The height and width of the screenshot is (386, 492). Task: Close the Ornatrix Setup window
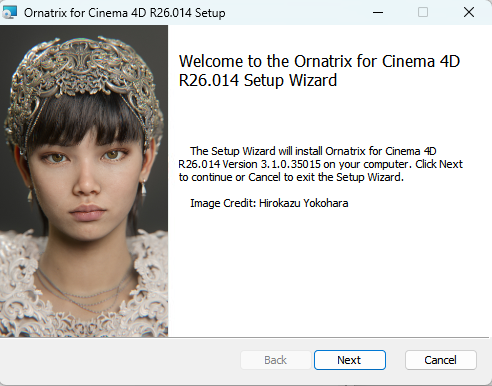[x=469, y=13]
